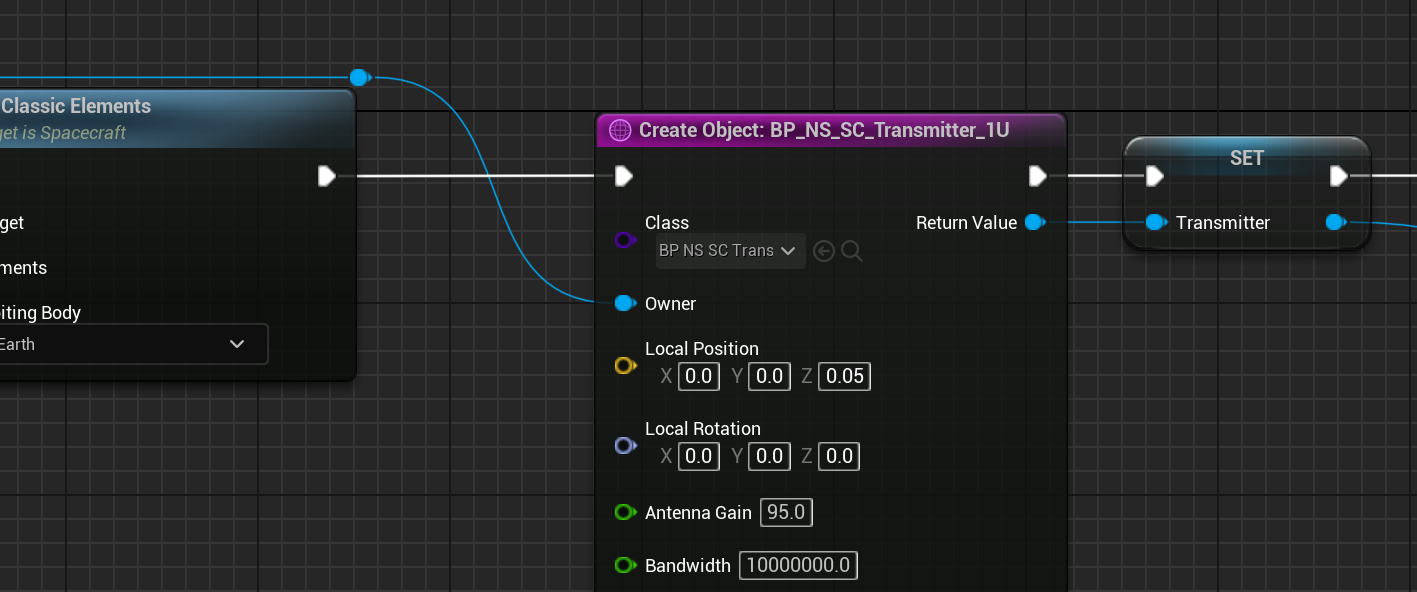Click the Class pin on Create Object node

pos(625,240)
